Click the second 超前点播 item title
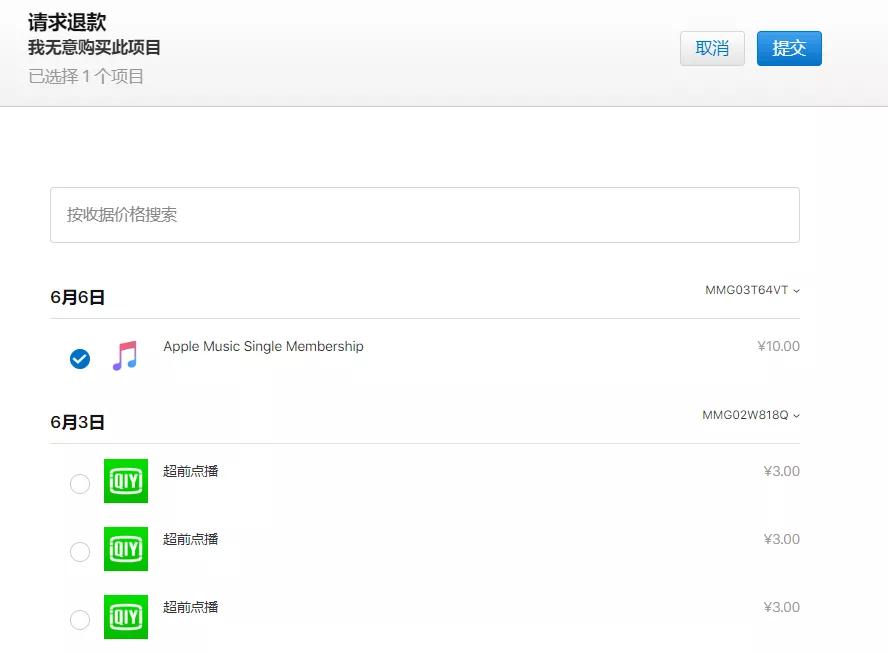 [191, 539]
